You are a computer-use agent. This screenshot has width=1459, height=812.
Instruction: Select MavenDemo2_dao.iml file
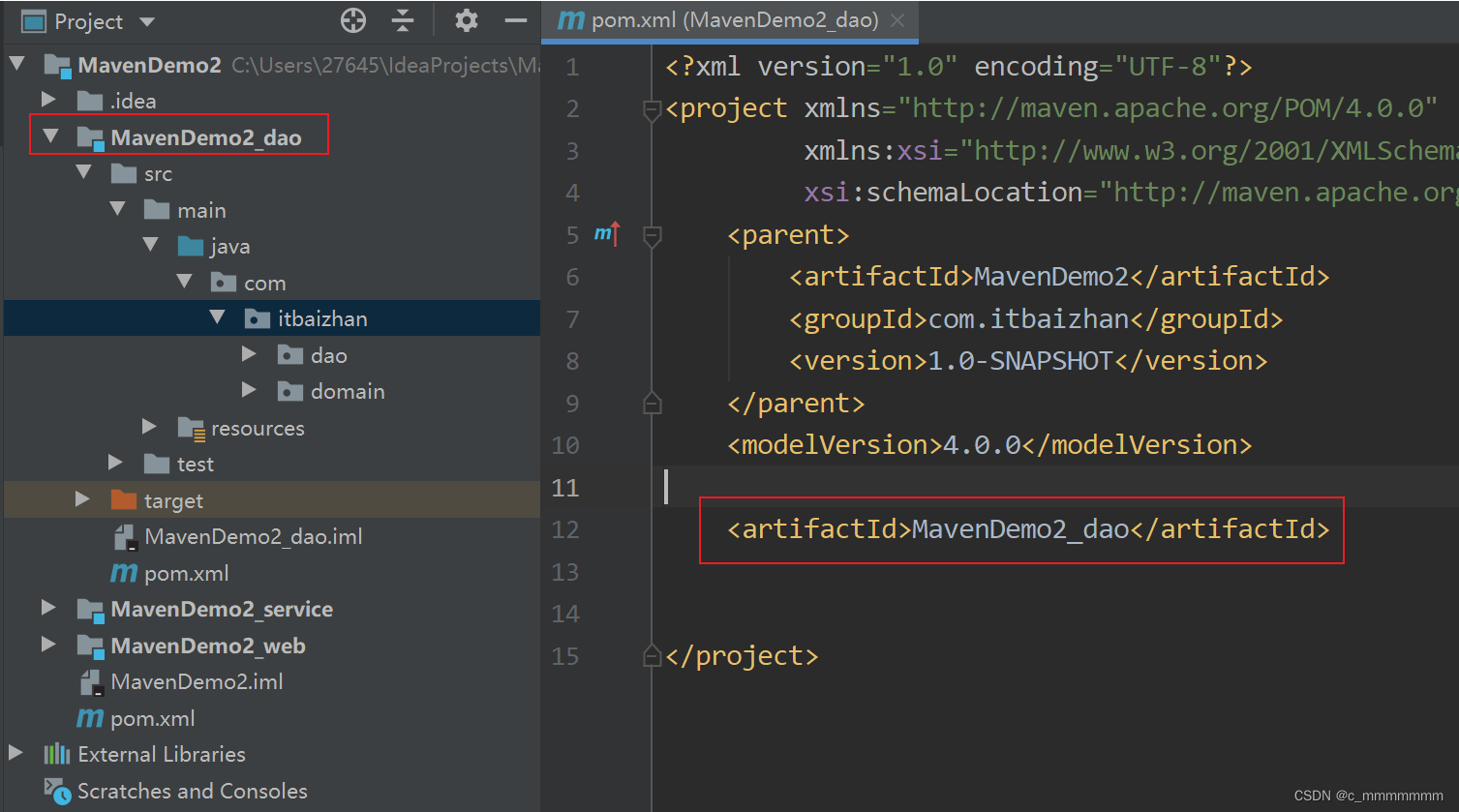click(254, 536)
